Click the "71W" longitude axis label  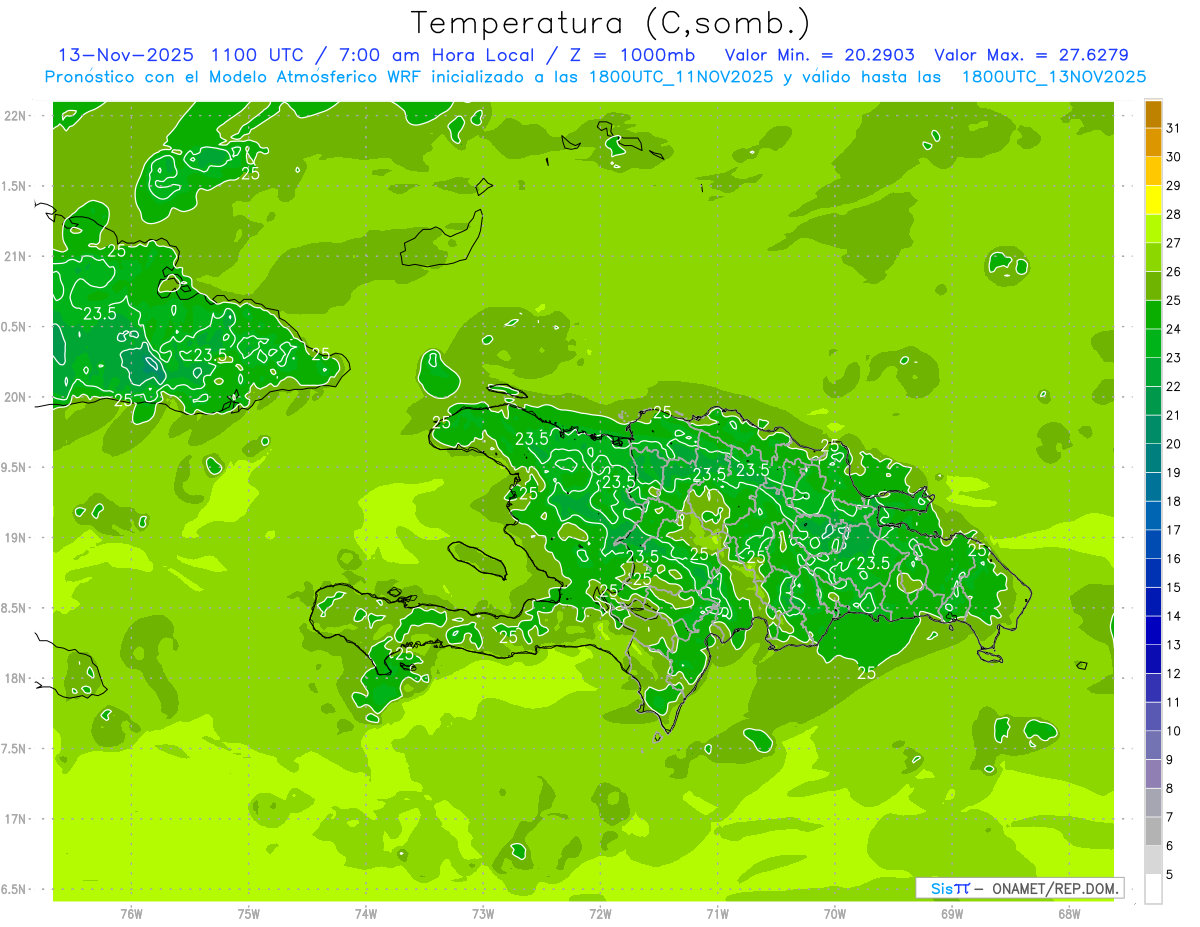pyautogui.click(x=717, y=913)
